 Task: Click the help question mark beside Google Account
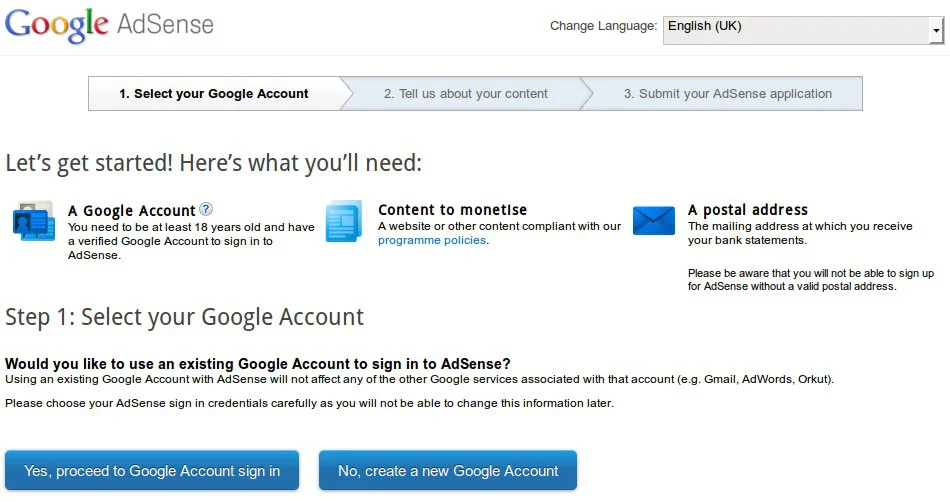[x=206, y=209]
